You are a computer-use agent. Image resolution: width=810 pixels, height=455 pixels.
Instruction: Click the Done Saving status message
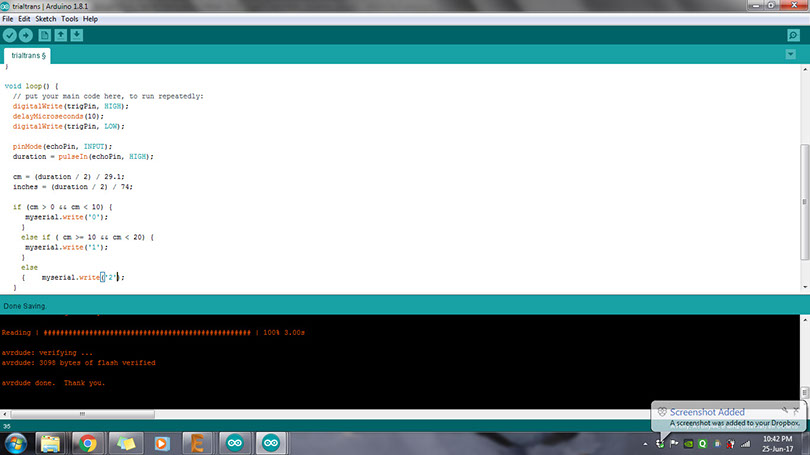pyautogui.click(x=25, y=306)
